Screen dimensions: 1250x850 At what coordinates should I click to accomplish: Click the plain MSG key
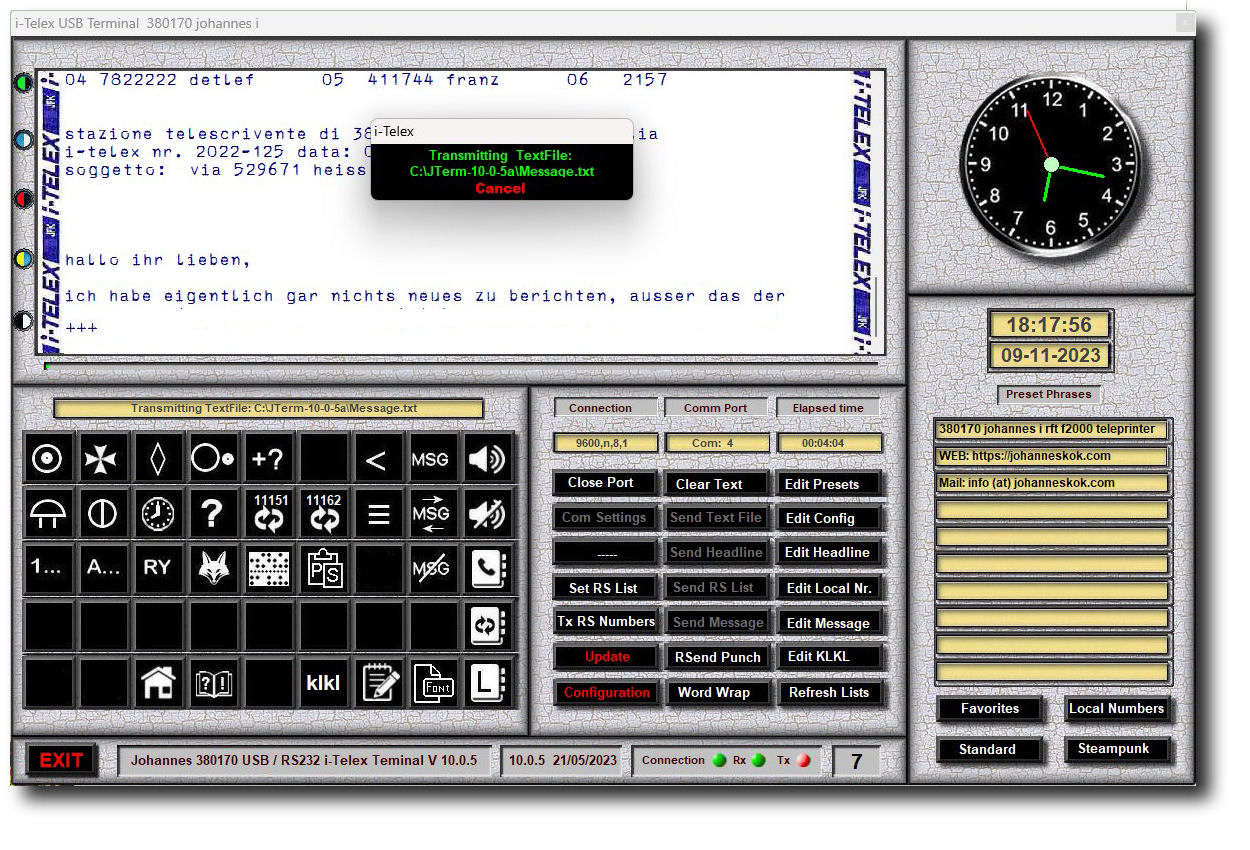[x=432, y=459]
